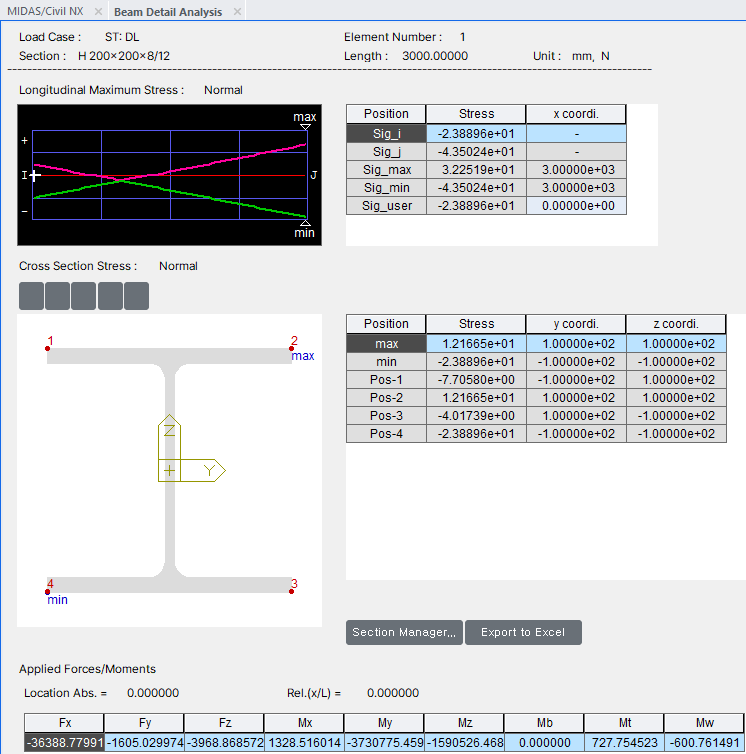Click the Mx column header
Image resolution: width=746 pixels, height=754 pixels.
click(x=304, y=723)
